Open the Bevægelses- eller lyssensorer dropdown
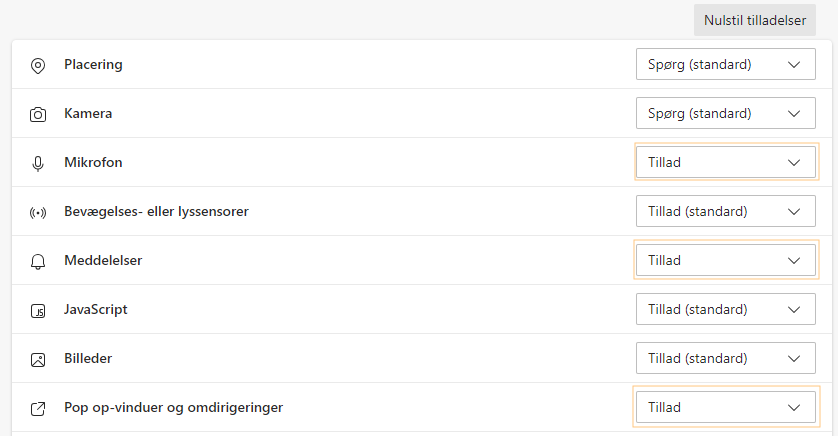Viewport: 838px width, 436px height. [726, 211]
